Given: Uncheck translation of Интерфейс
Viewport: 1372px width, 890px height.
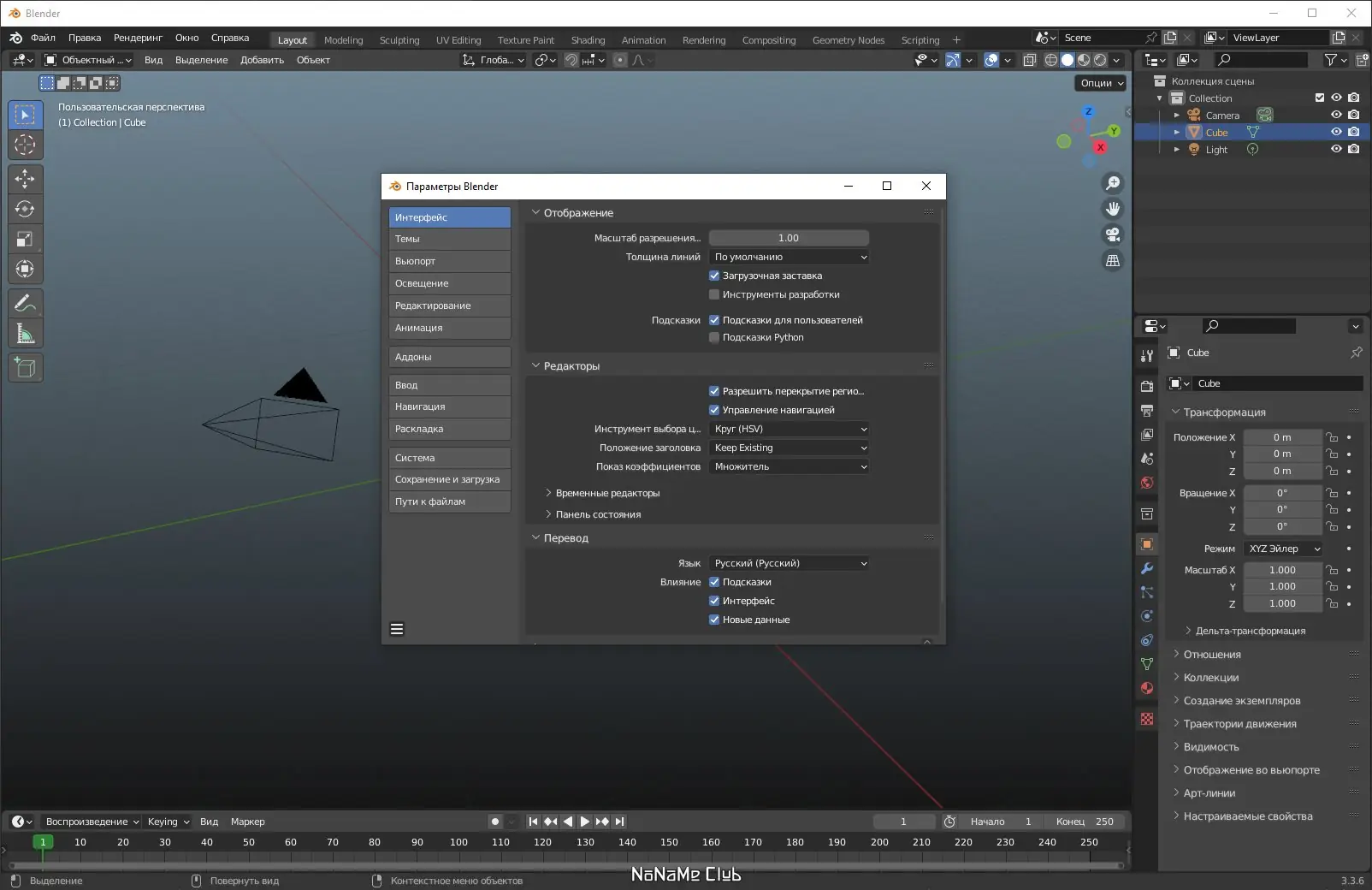Looking at the screenshot, I should pos(714,601).
